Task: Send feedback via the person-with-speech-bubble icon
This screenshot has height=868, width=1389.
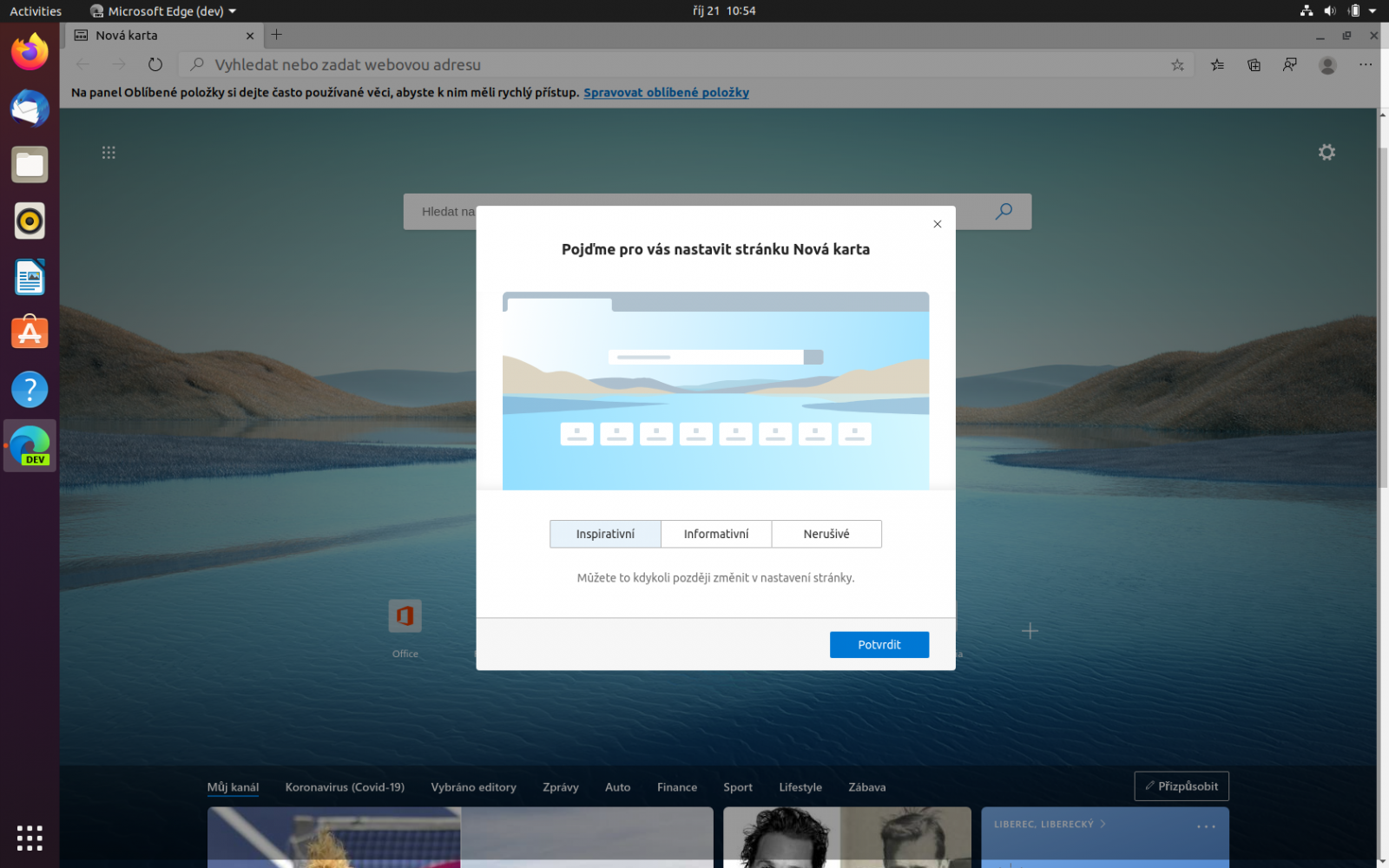Action: coord(1290,64)
